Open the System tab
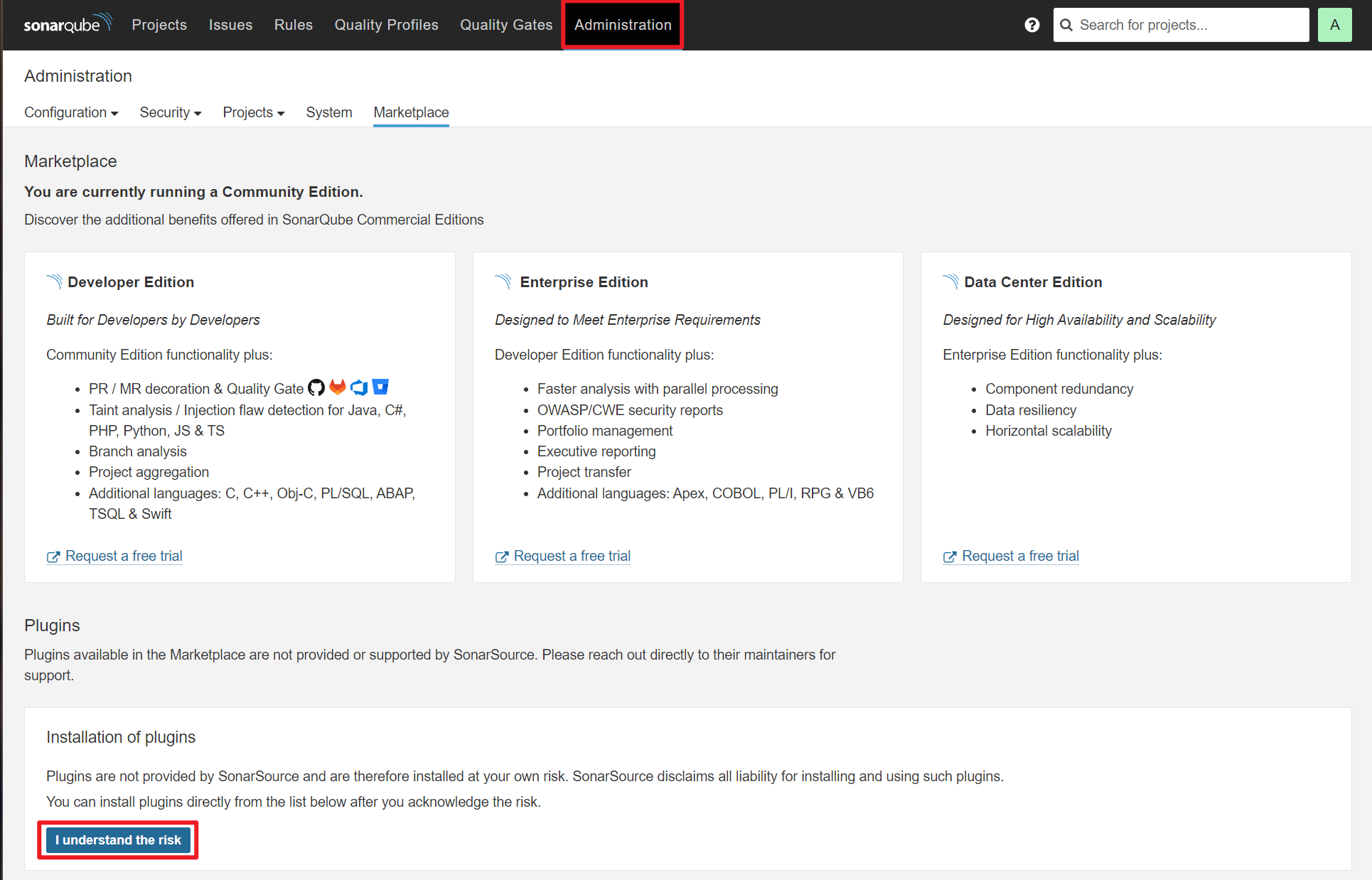The image size is (1372, 880). click(329, 112)
